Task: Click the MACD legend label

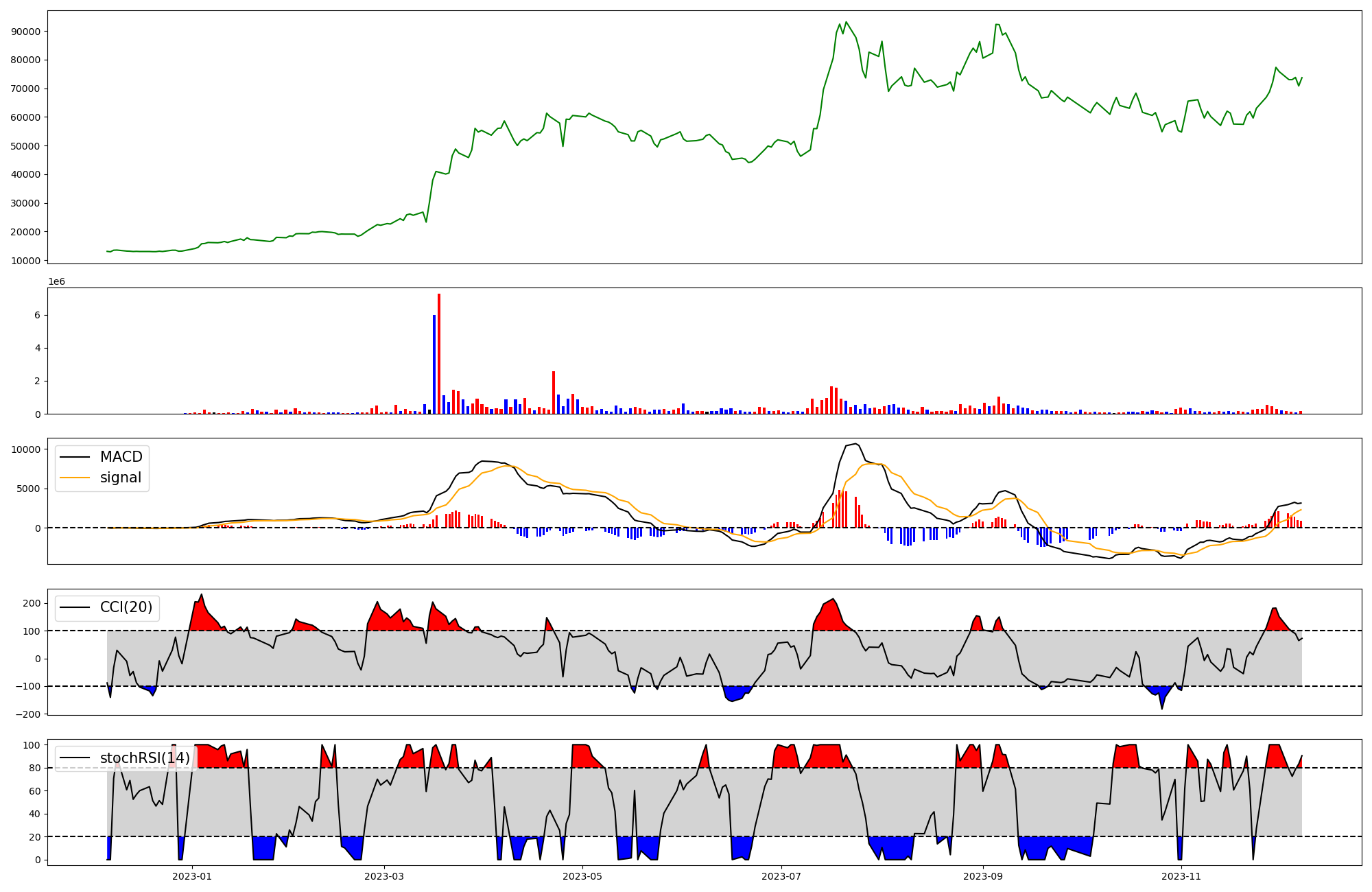Action: (x=121, y=457)
